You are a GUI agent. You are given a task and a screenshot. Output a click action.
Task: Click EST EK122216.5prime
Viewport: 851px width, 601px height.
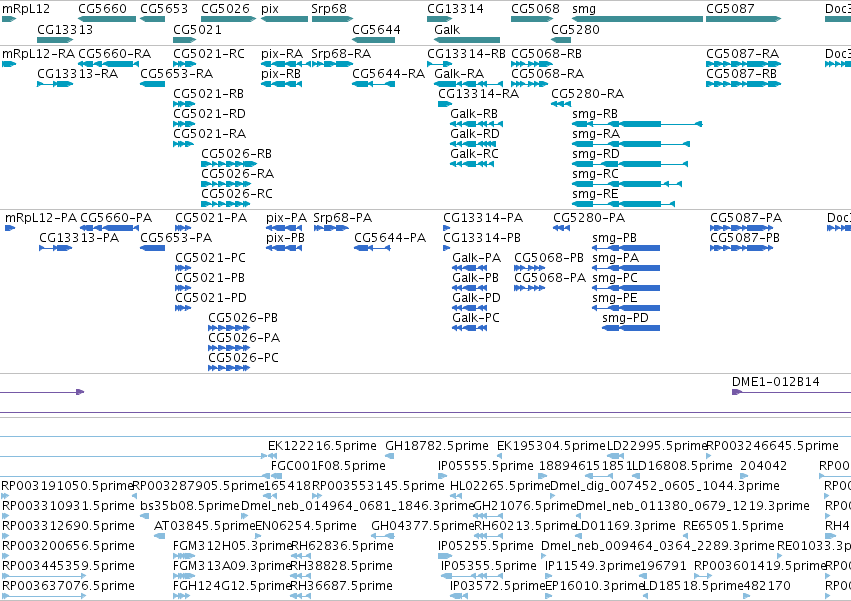[322, 446]
